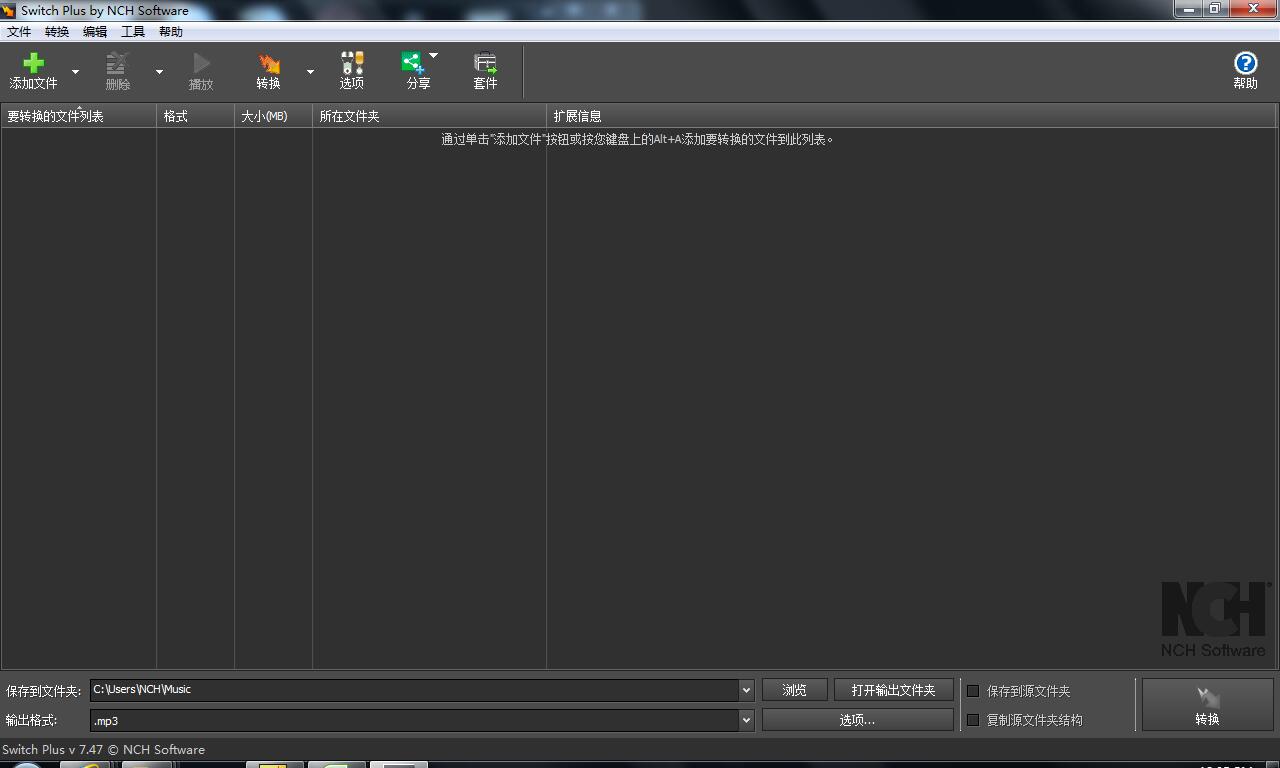
Task: Open the 添加文件 dropdown arrow
Action: [75, 72]
